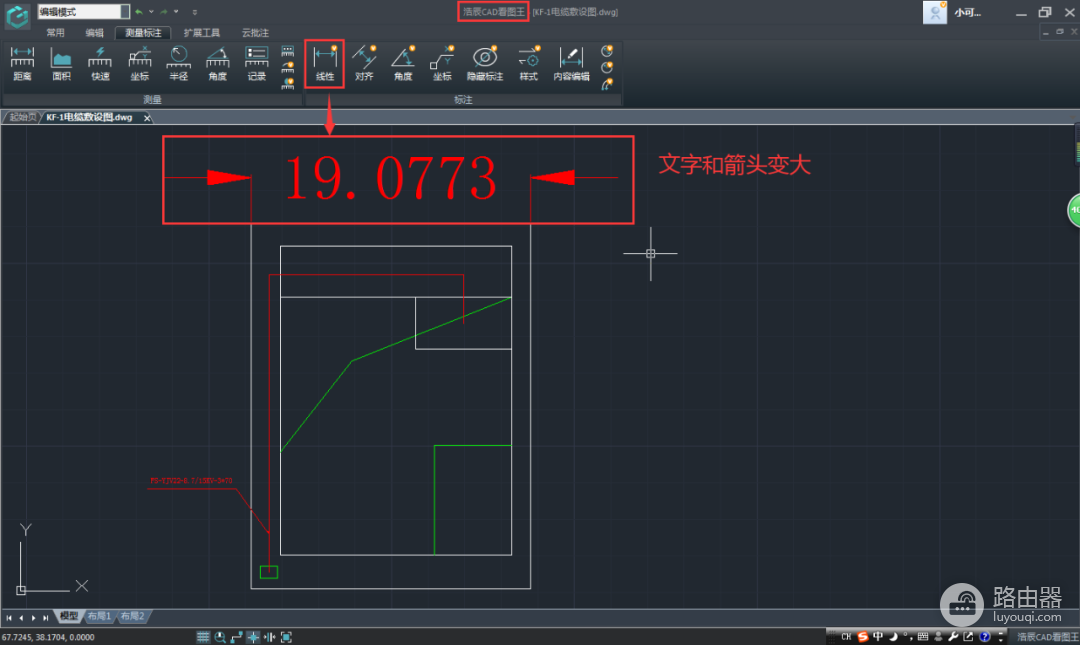Viewport: 1080px width, 645px height.
Task: Expand the redo history dropdown arrow
Action: click(x=176, y=12)
